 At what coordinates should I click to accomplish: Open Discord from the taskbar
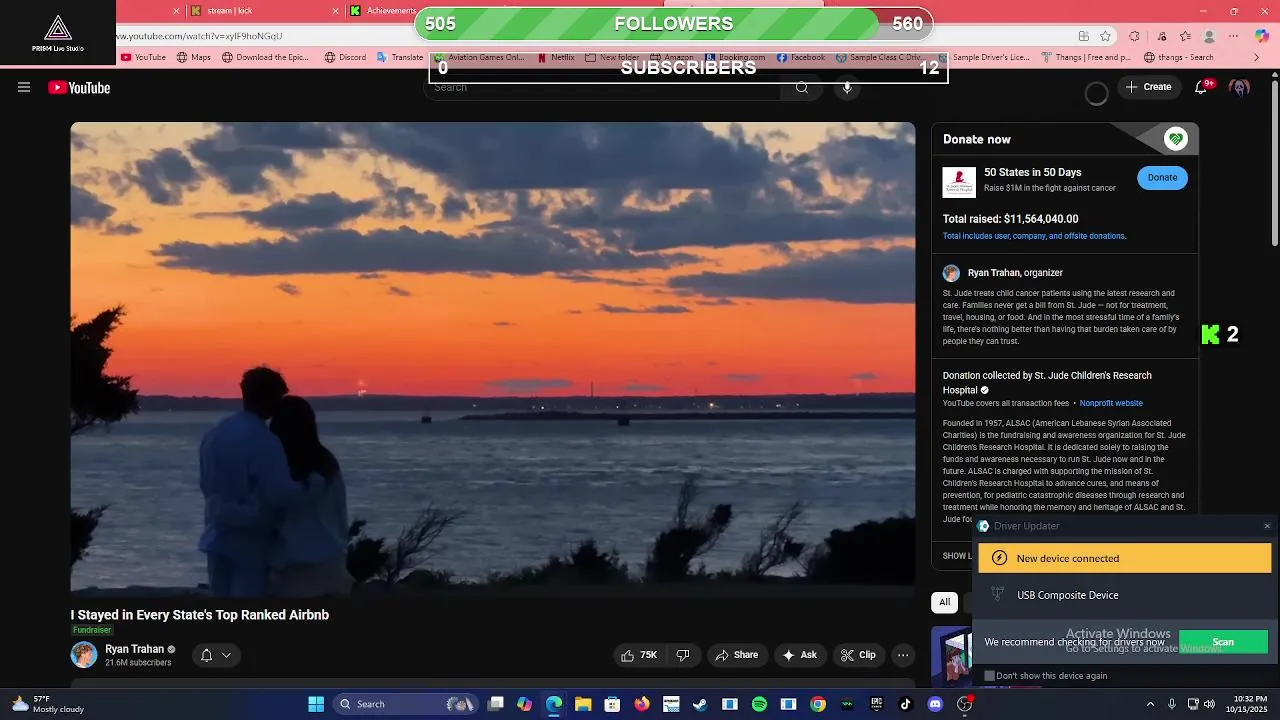click(935, 704)
